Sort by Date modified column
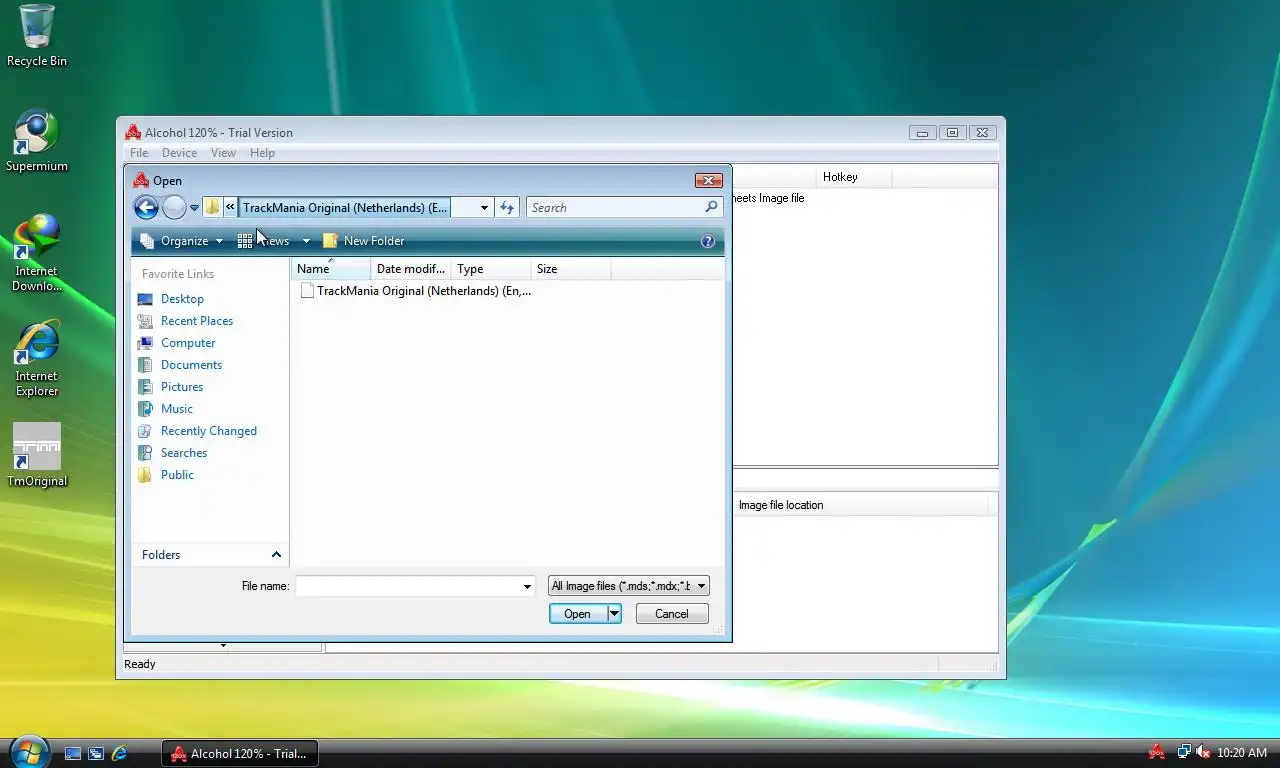 coord(411,269)
